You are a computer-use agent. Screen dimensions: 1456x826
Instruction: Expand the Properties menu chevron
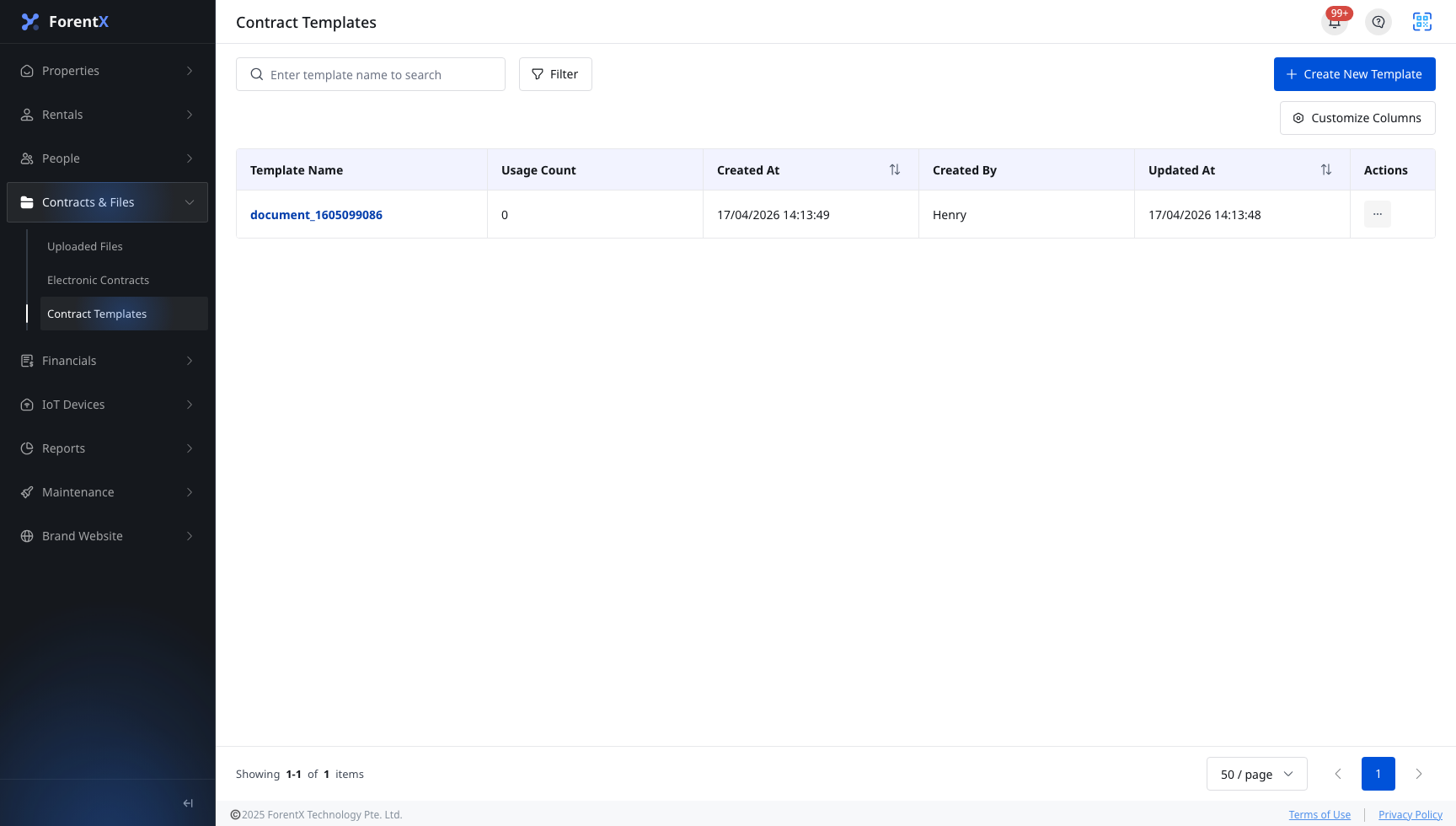pyautogui.click(x=190, y=71)
